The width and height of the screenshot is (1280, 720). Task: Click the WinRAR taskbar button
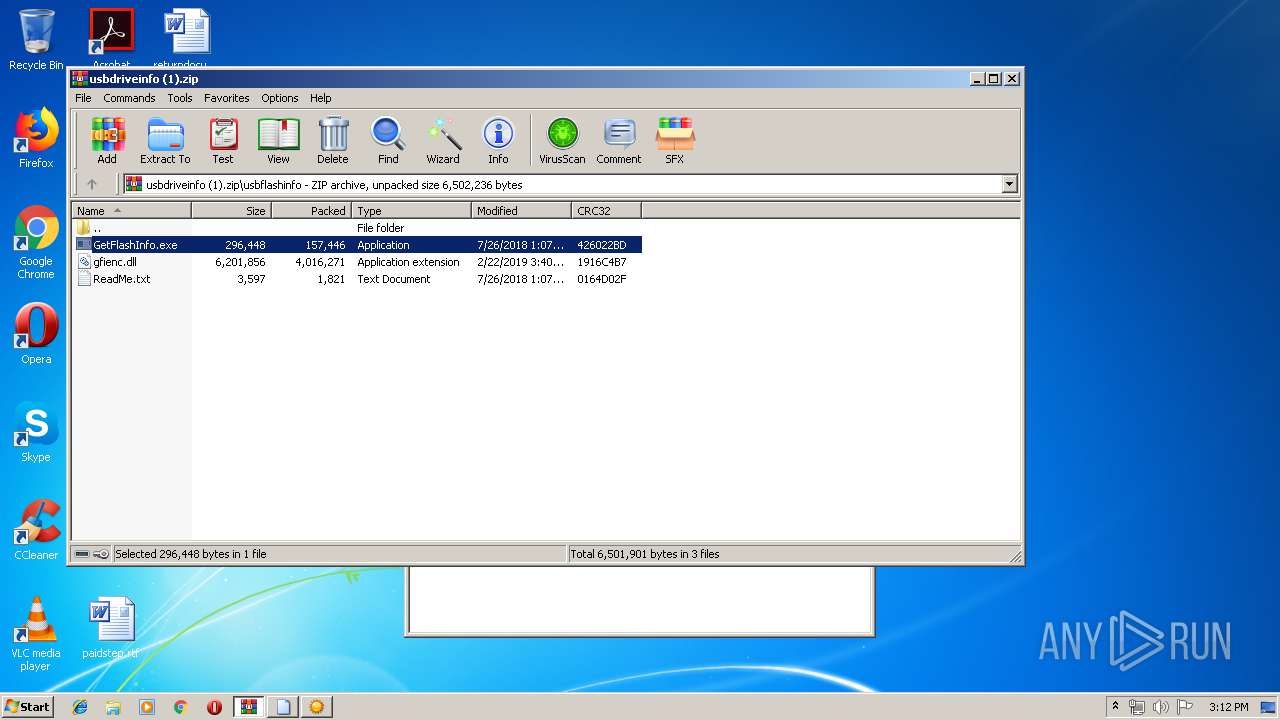(248, 707)
